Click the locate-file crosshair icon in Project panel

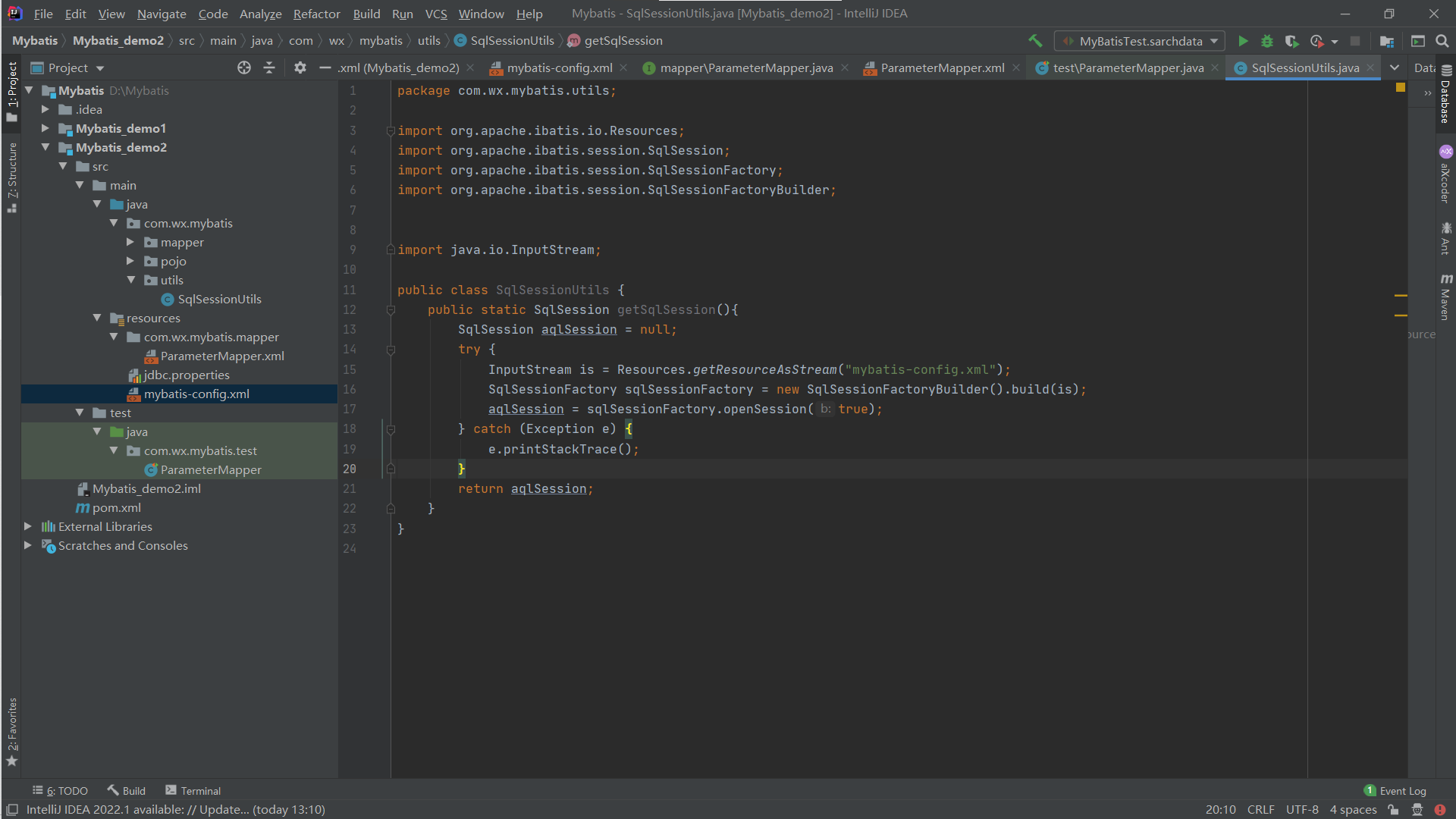[243, 68]
